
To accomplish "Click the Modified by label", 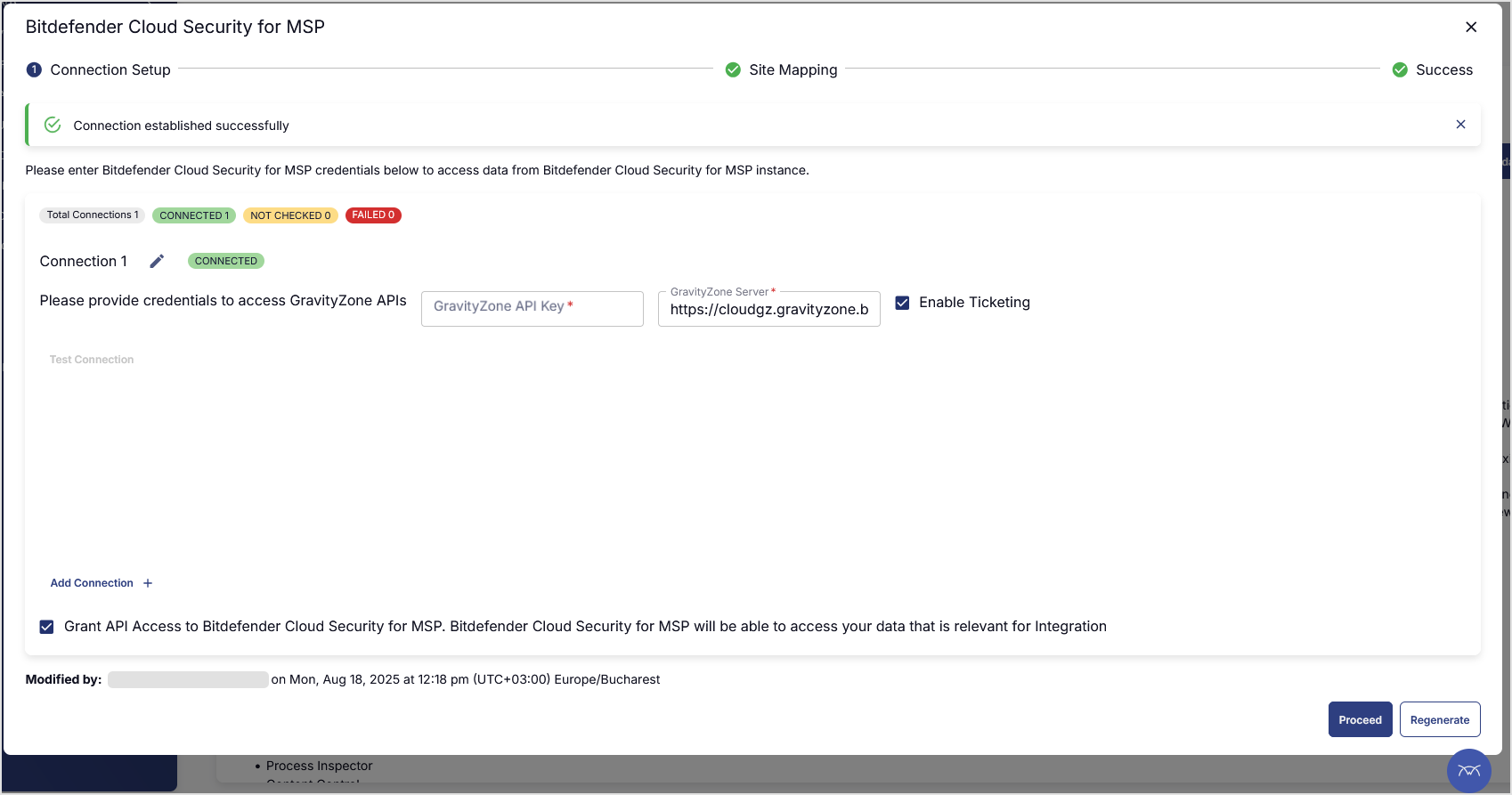I will click(63, 679).
